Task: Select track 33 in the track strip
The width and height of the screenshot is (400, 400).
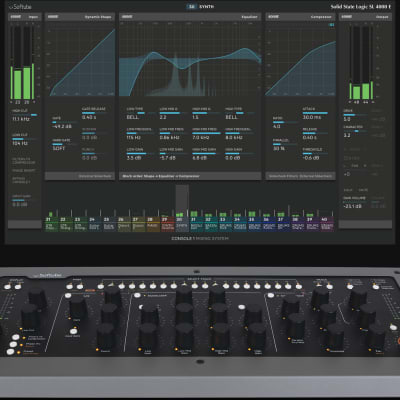Action: 226,223
